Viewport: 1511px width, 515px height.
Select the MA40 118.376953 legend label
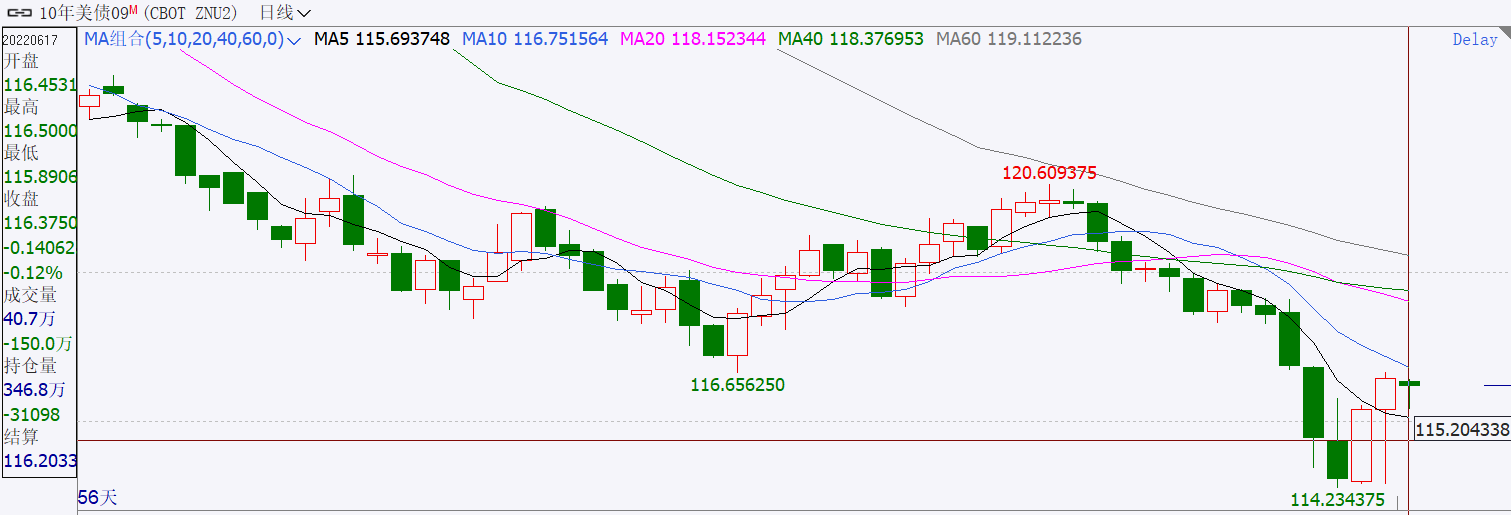coord(851,39)
